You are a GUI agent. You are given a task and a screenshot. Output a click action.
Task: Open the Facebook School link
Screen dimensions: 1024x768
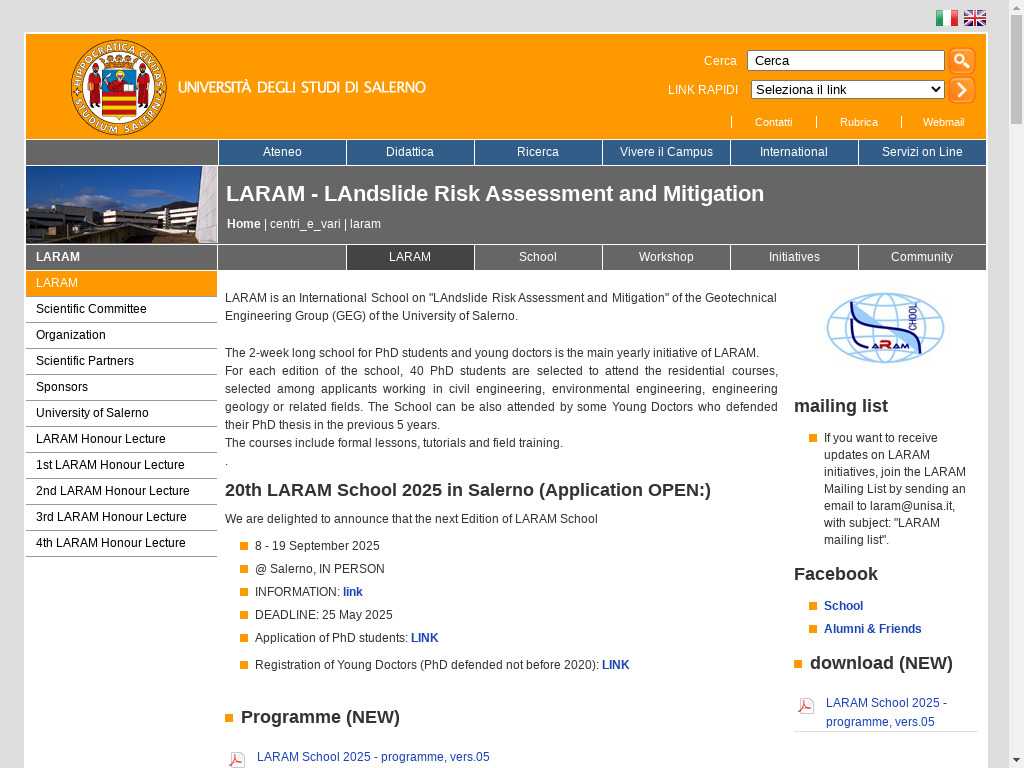tap(843, 606)
